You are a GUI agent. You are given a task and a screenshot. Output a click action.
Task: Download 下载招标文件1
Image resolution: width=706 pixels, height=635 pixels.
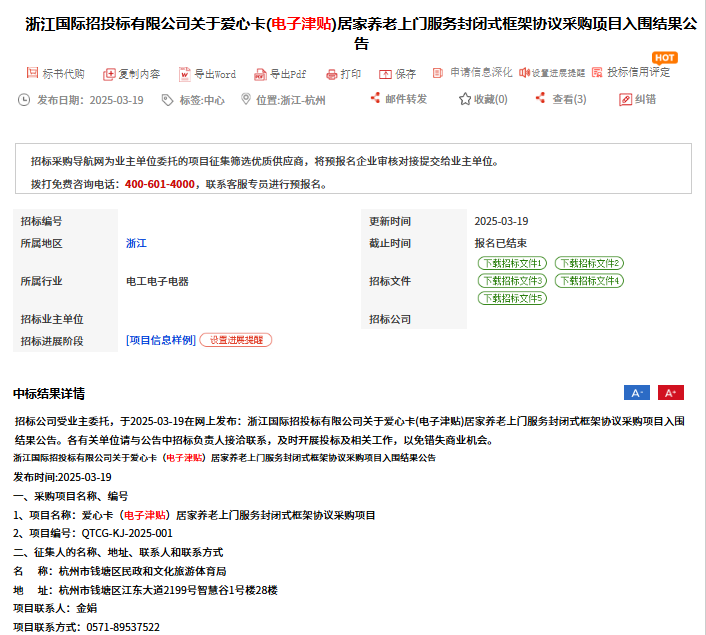tap(512, 263)
